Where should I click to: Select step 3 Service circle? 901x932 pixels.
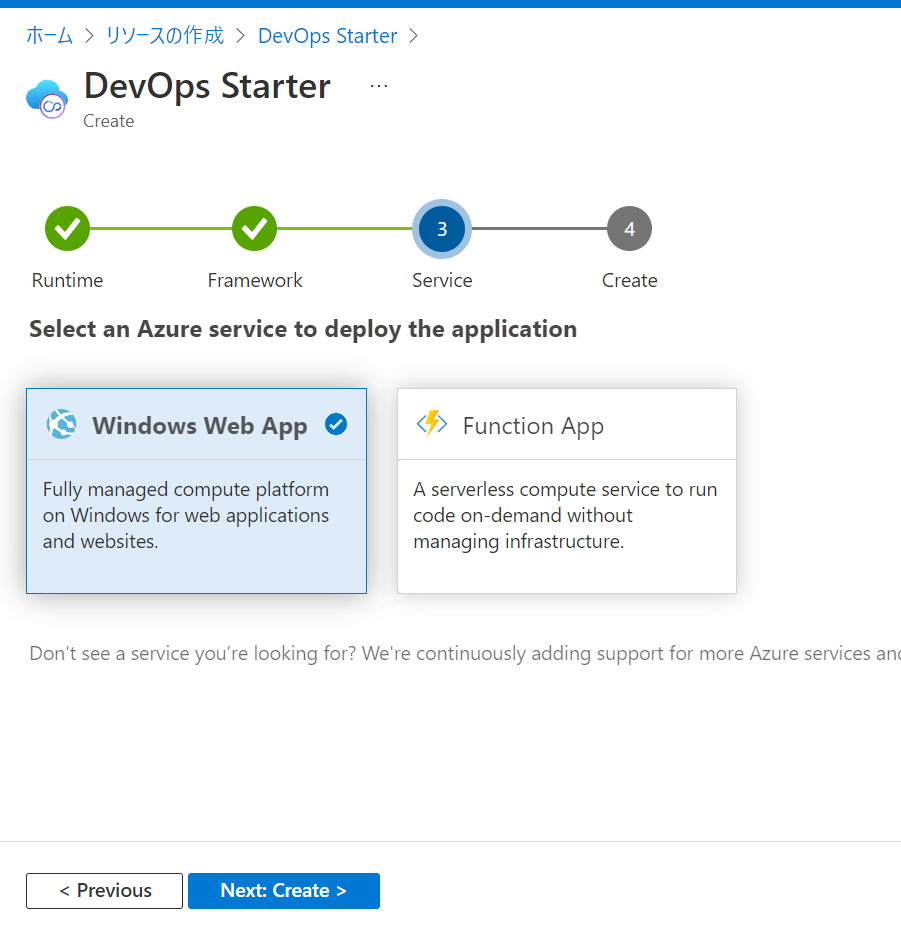[442, 229]
